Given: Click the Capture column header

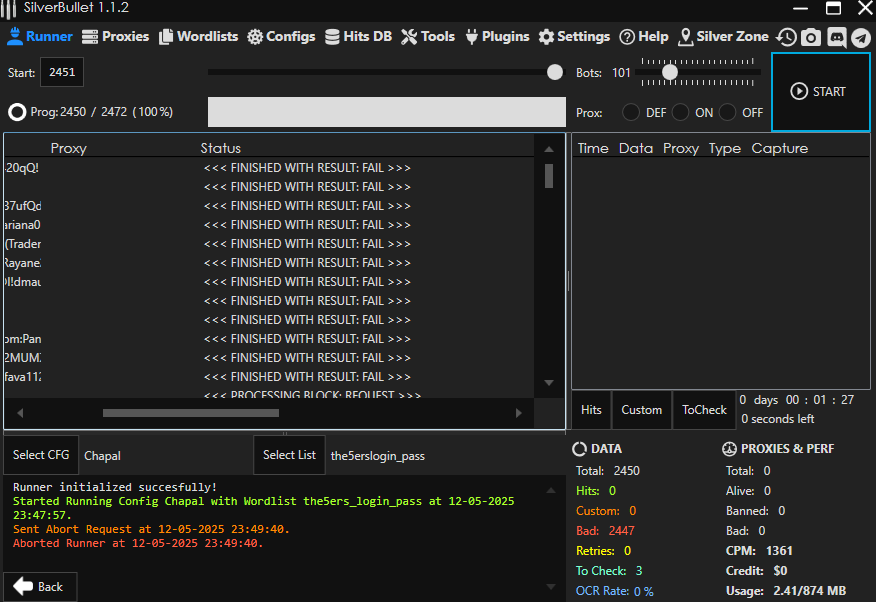Looking at the screenshot, I should (779, 148).
